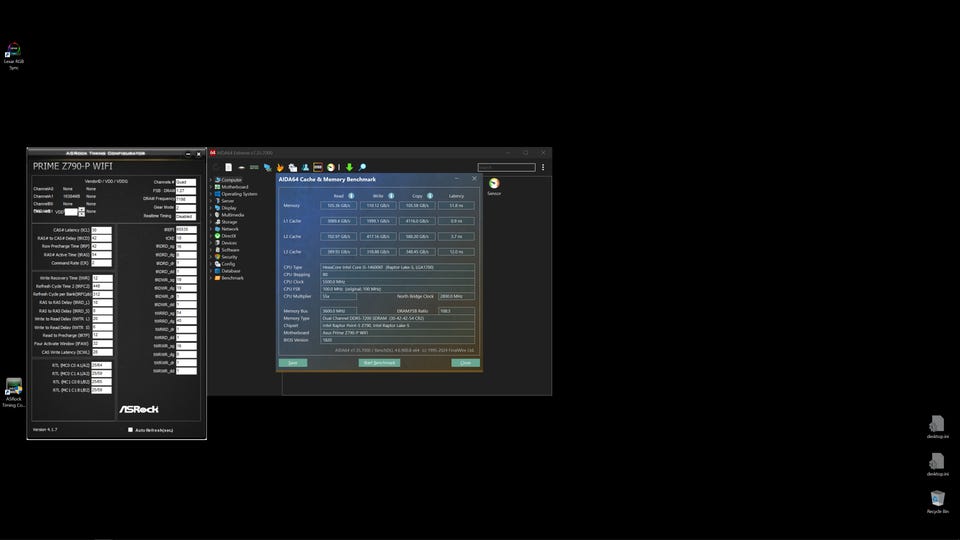Expand the Motherboard tree node
The height and width of the screenshot is (540, 960).
click(x=211, y=187)
